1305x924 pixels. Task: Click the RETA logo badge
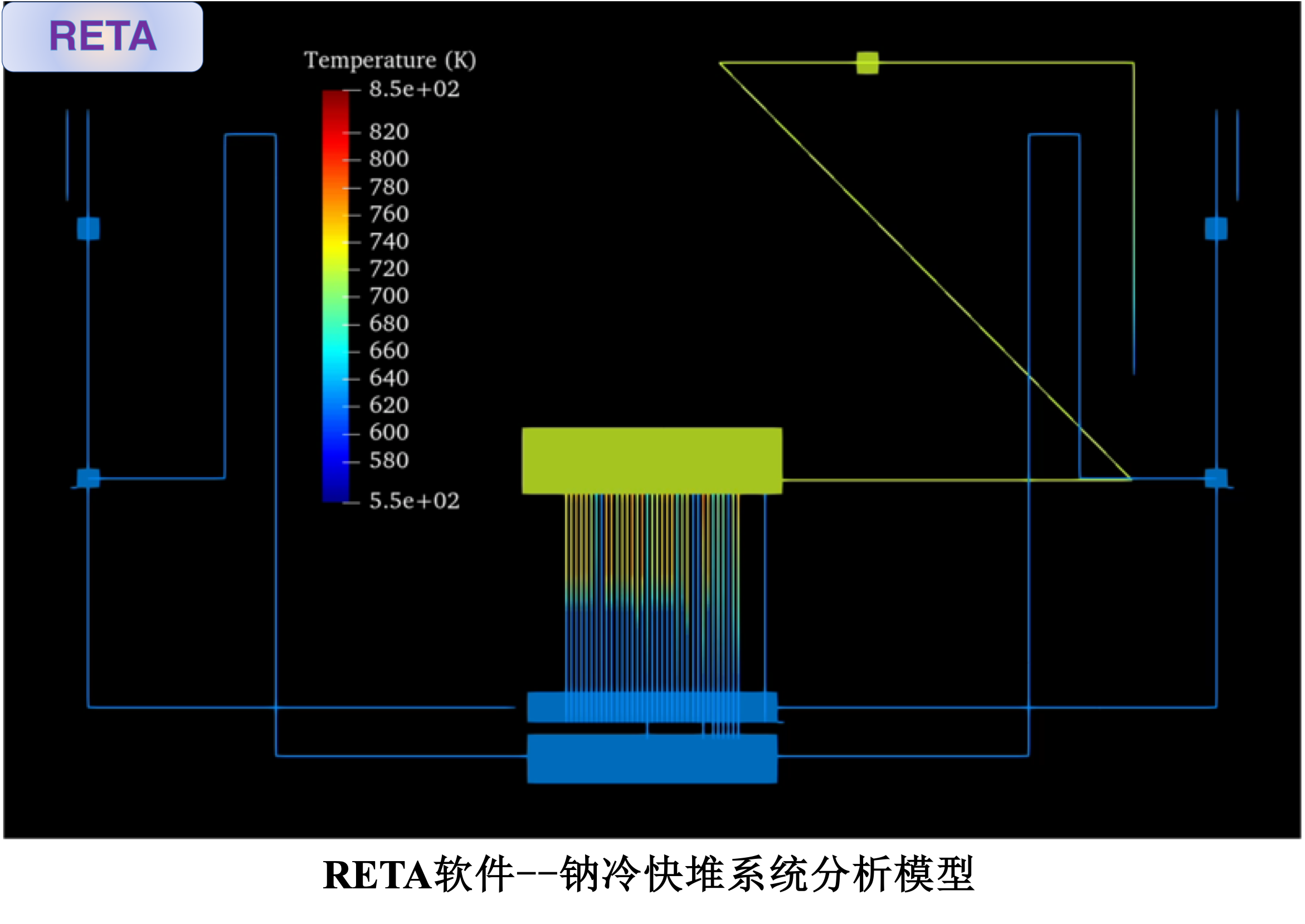coord(103,37)
